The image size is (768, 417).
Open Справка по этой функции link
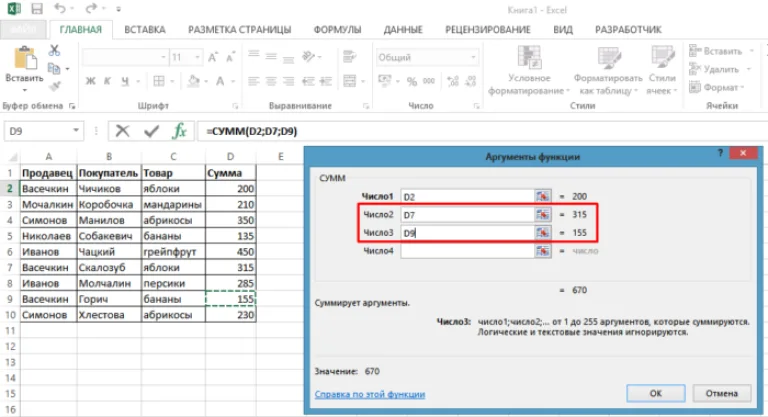tap(370, 394)
